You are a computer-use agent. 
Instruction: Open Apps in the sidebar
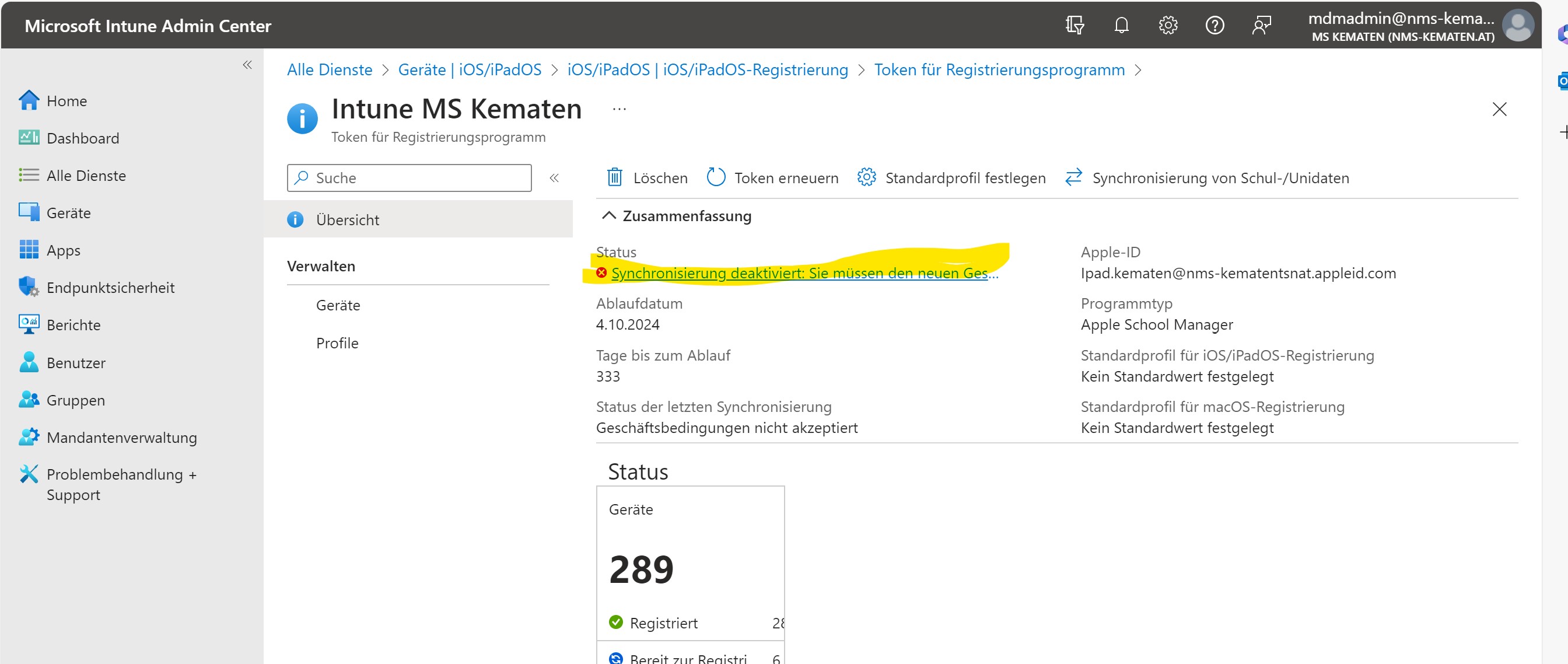pos(50,250)
